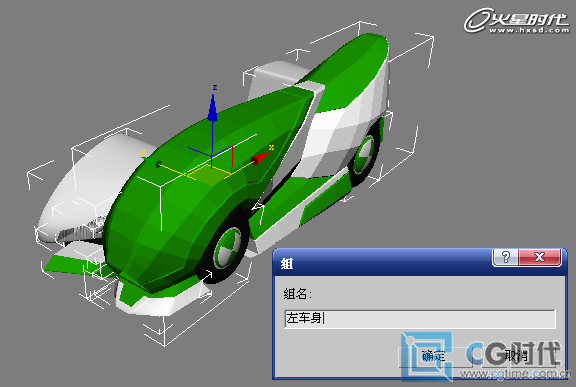Image resolution: width=576 pixels, height=387 pixels.
Task: Click the yellow XY plane handle of the gizmo
Action: (208, 174)
